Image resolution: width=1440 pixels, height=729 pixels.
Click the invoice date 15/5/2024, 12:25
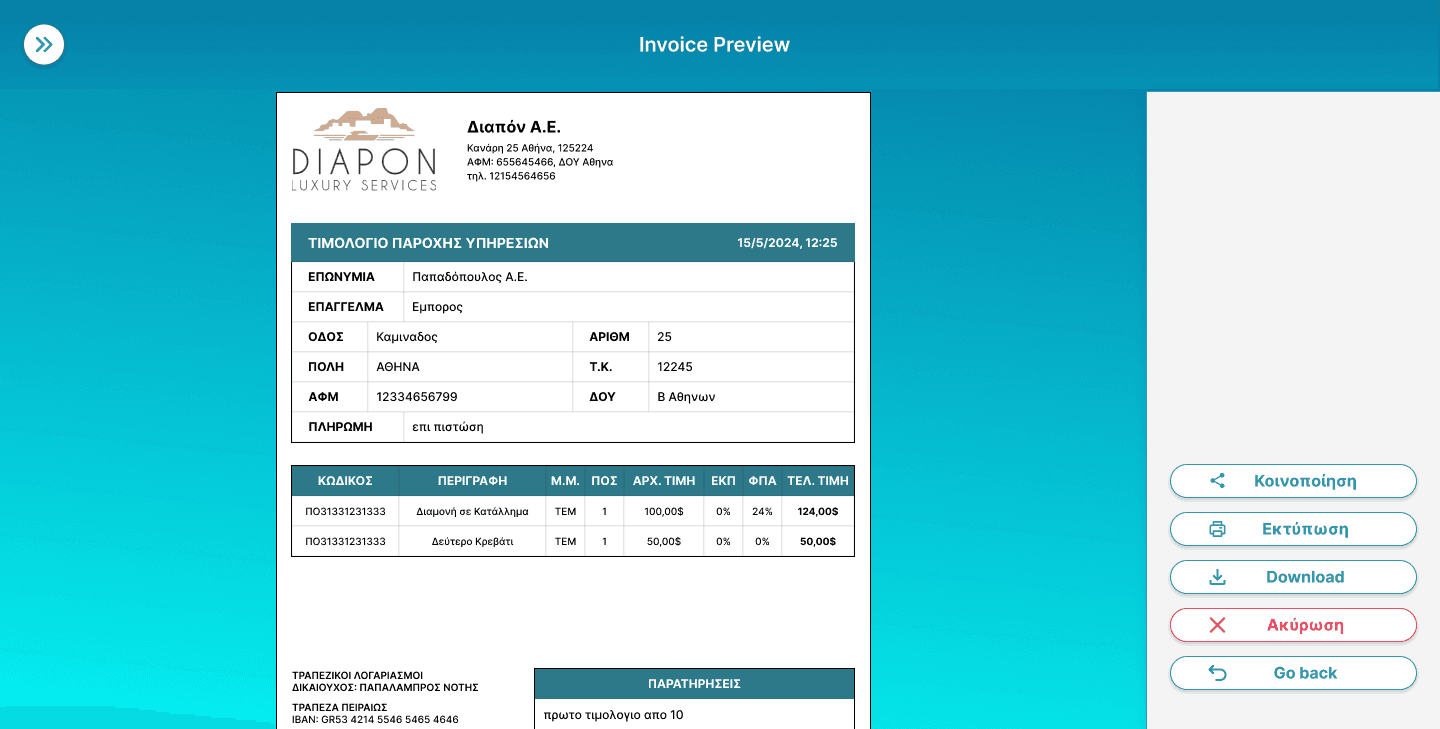pos(787,243)
